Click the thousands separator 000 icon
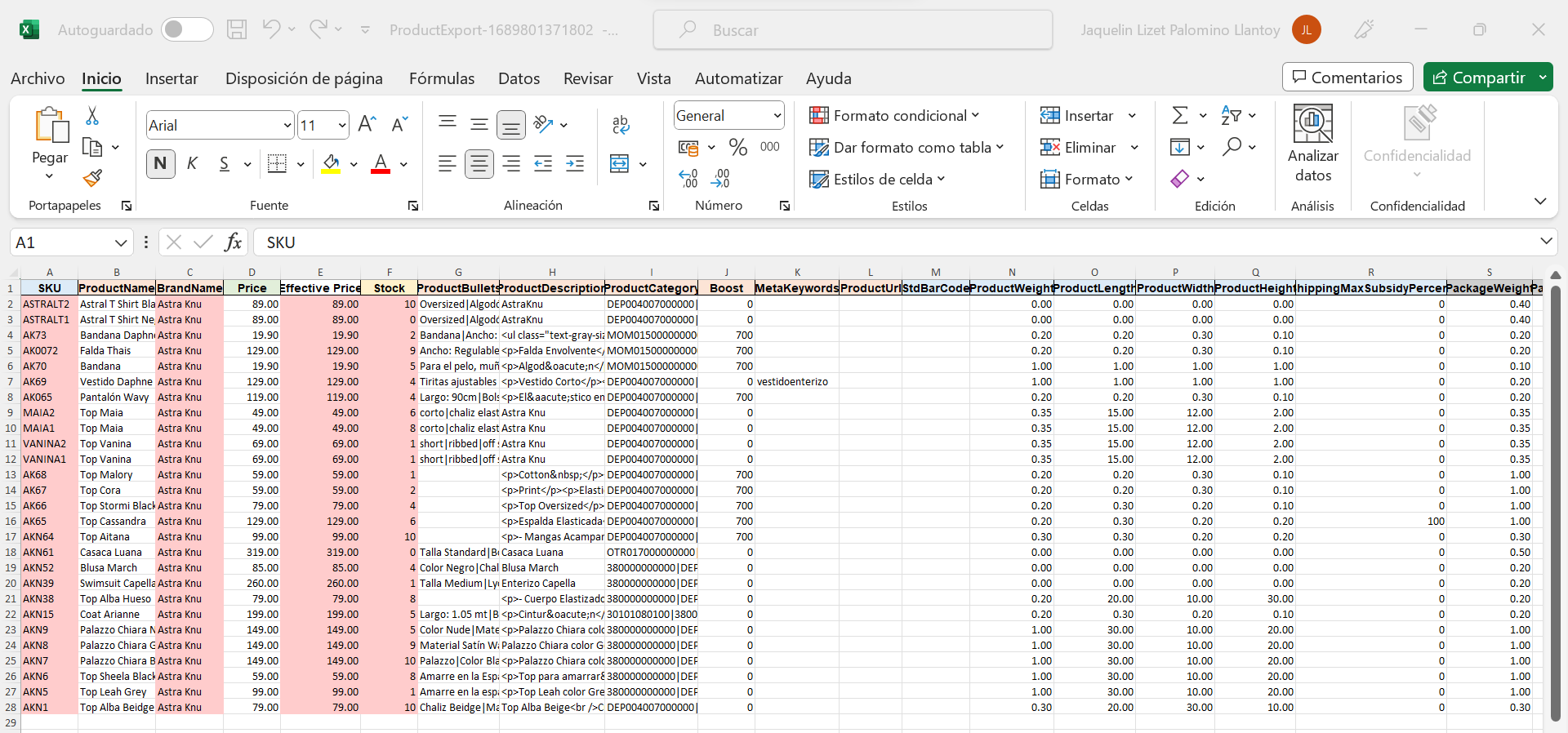 point(769,147)
